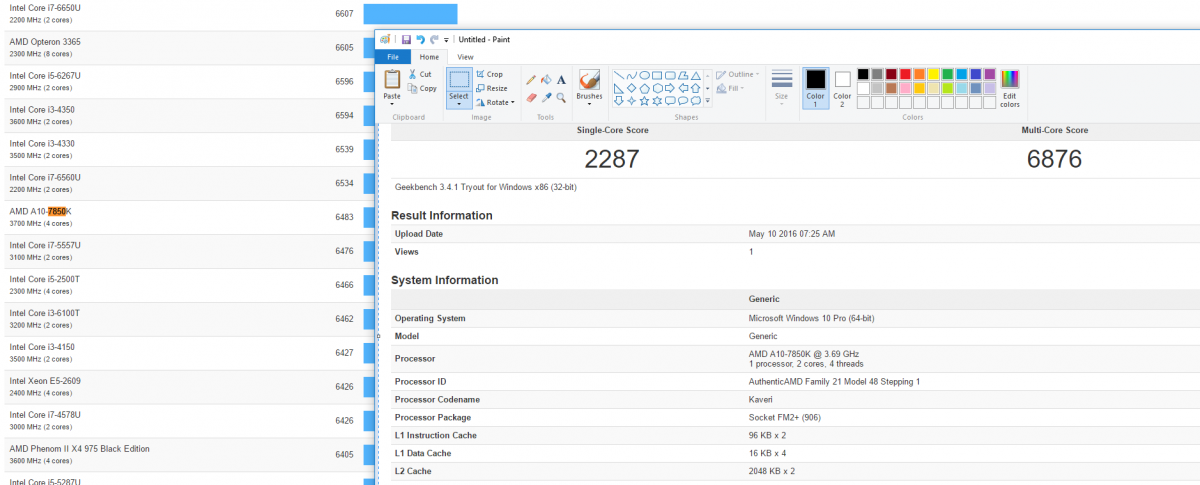Click the Intel Core i3-6100T list entry
This screenshot has width=1200, height=485.
click(x=44, y=313)
